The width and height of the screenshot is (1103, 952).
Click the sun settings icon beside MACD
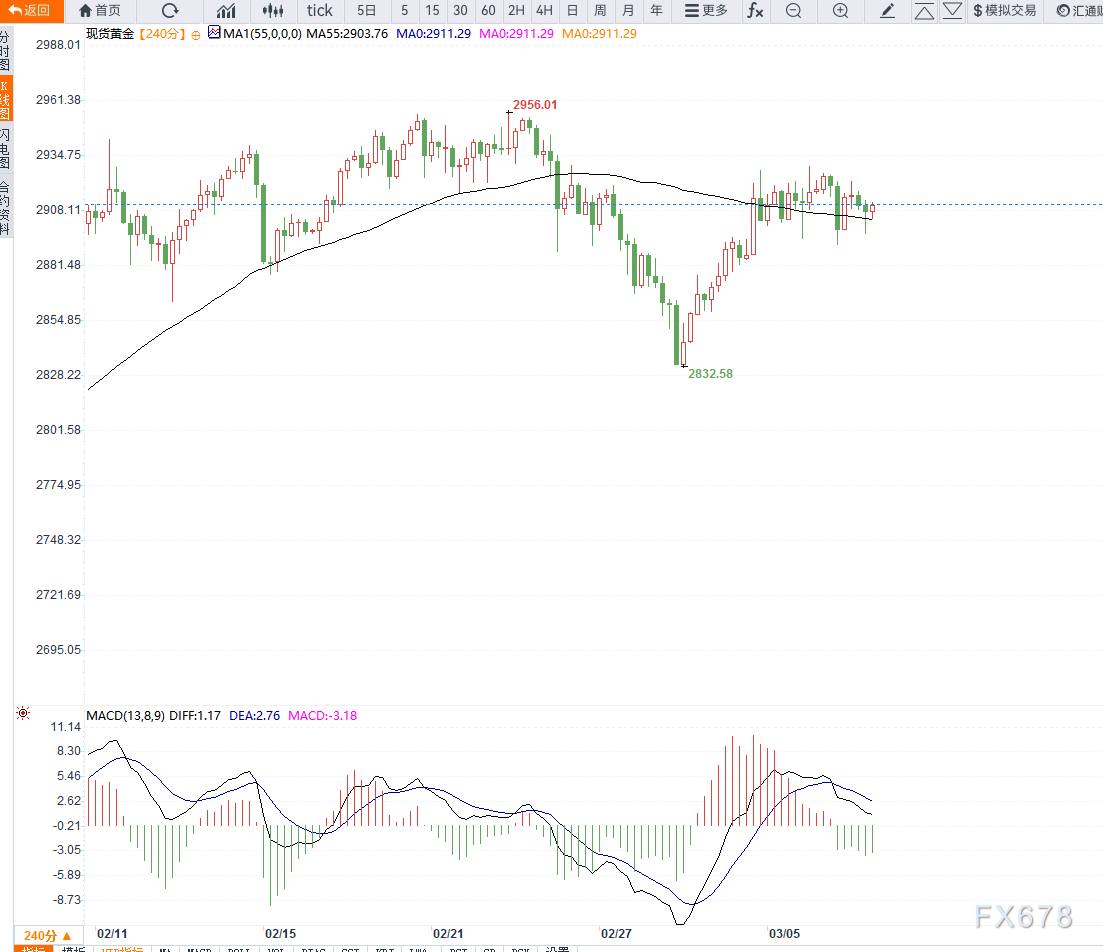(23, 713)
